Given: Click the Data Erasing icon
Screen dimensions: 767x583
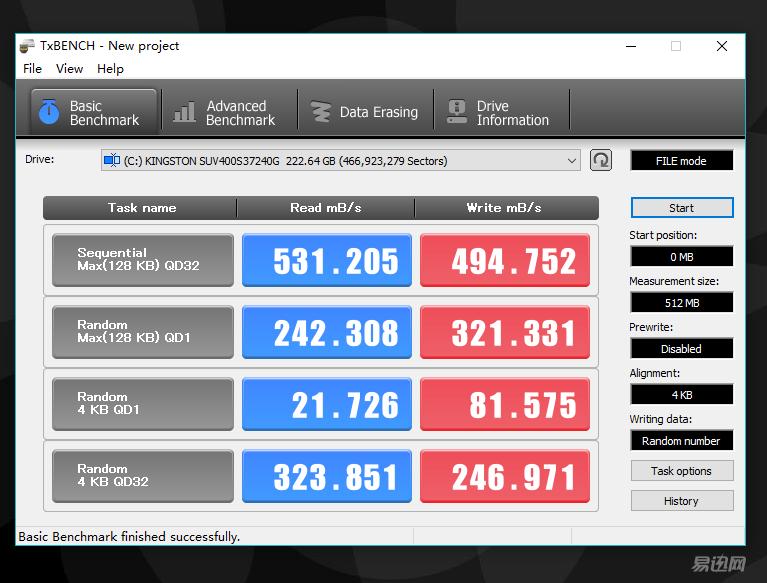Looking at the screenshot, I should pyautogui.click(x=320, y=112).
